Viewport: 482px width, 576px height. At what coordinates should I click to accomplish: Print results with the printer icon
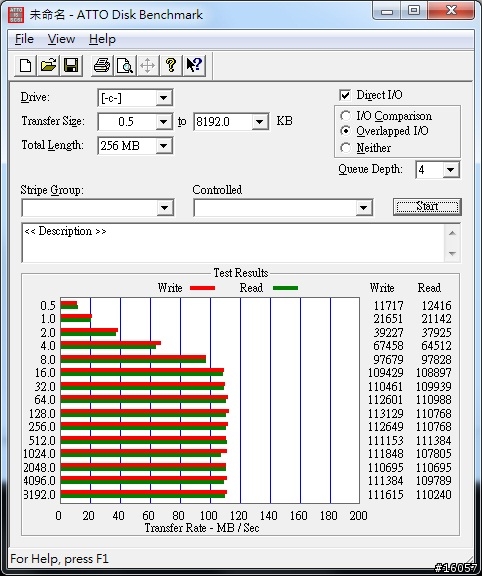[102, 66]
